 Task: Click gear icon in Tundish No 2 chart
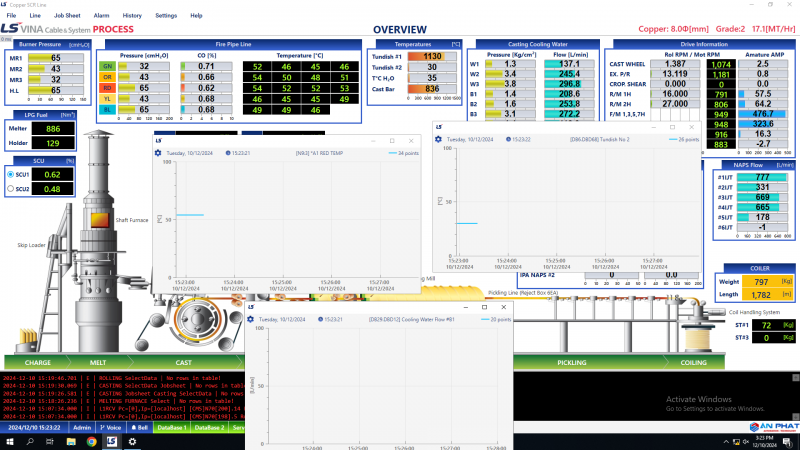(438, 139)
